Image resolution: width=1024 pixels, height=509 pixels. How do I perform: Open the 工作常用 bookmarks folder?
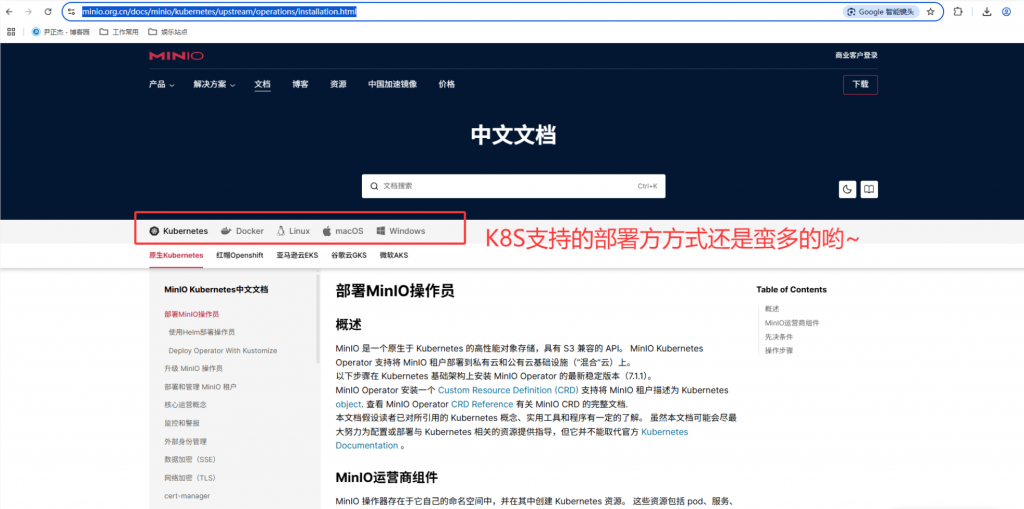click(119, 31)
